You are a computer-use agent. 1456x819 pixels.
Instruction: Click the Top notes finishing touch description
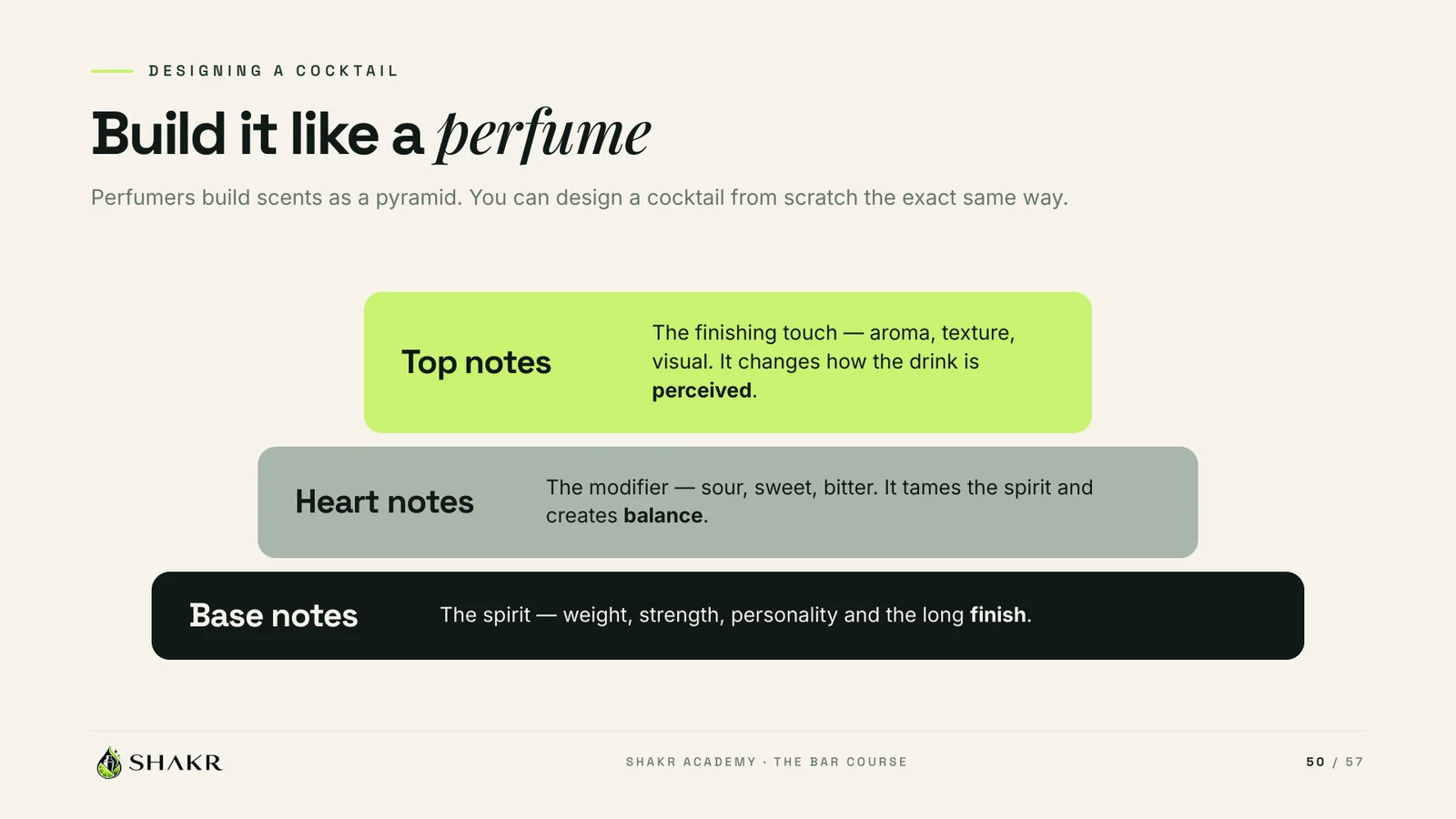834,362
